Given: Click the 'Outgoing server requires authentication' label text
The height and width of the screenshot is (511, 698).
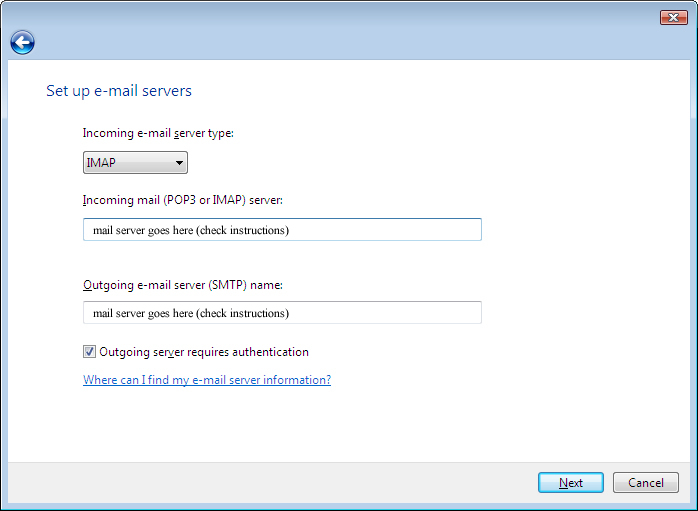Looking at the screenshot, I should coord(204,352).
